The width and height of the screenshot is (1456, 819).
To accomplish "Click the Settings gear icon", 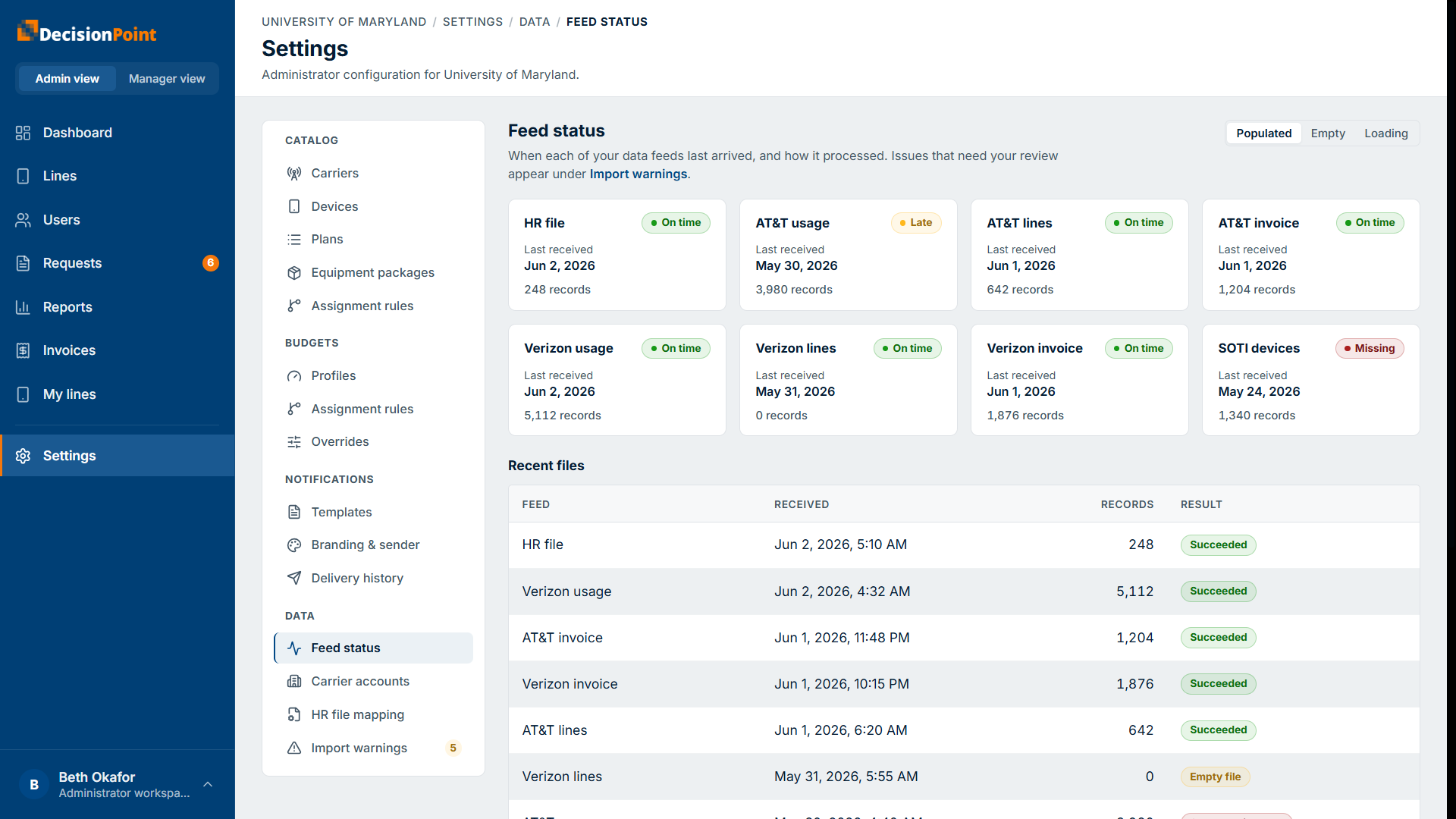I will point(23,456).
